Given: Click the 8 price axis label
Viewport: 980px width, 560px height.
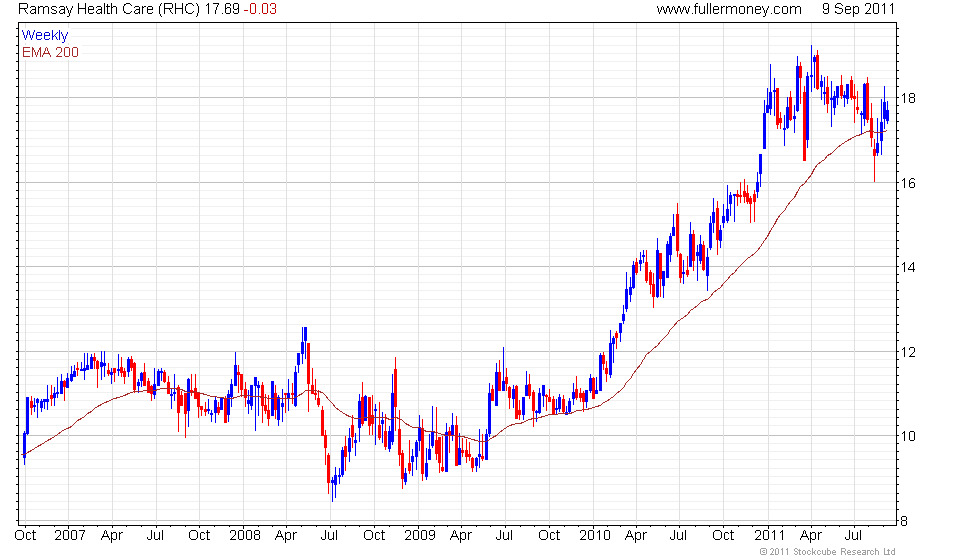Looking at the screenshot, I should (904, 521).
